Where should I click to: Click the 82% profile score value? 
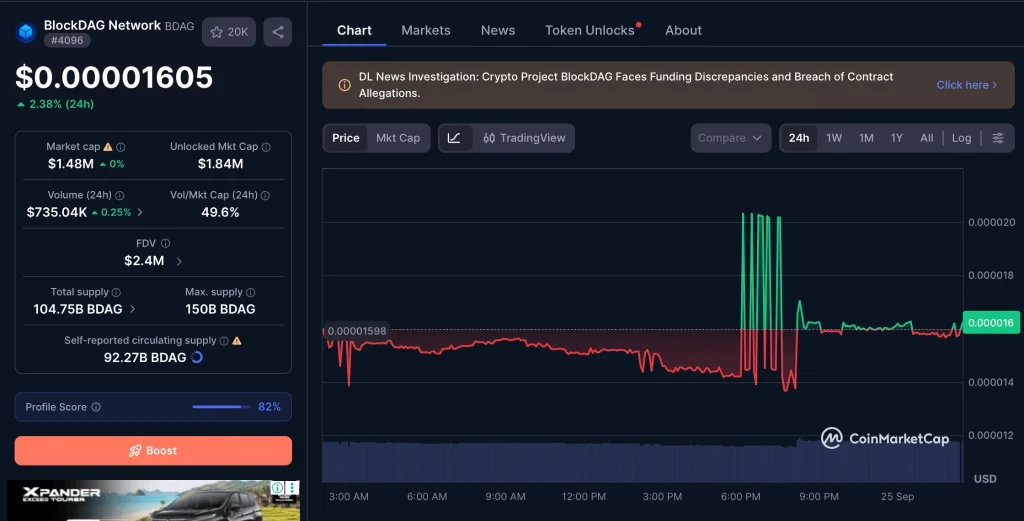click(269, 407)
